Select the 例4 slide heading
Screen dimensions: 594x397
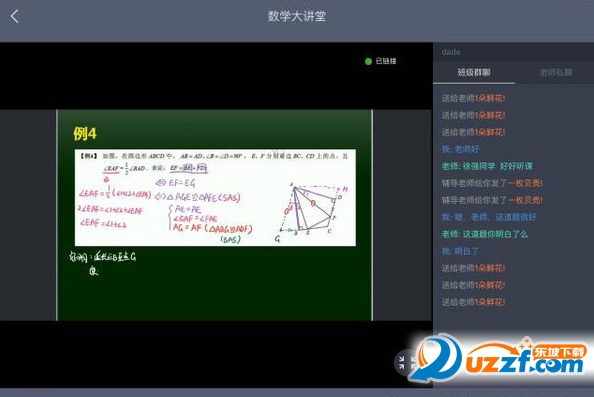85,133
